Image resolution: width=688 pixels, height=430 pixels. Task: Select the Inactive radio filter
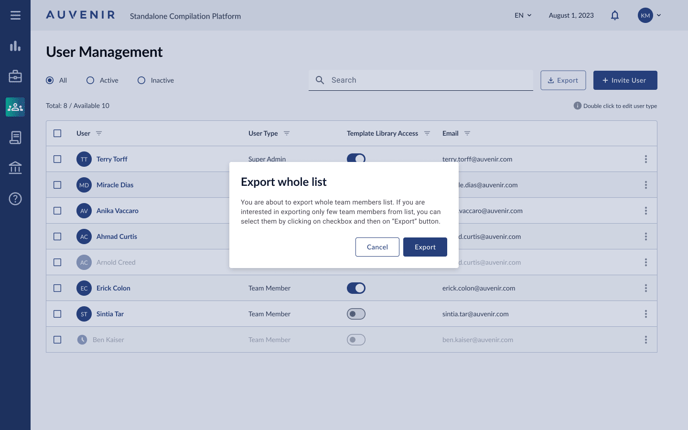pyautogui.click(x=141, y=80)
